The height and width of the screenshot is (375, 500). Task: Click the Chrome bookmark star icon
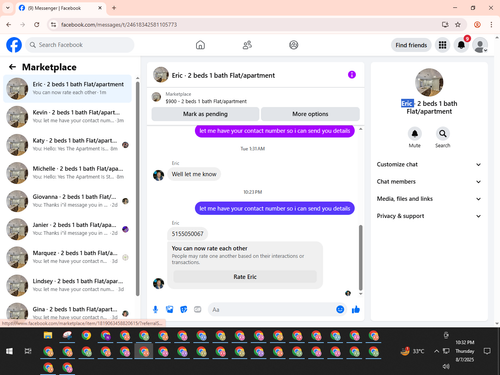click(x=458, y=25)
